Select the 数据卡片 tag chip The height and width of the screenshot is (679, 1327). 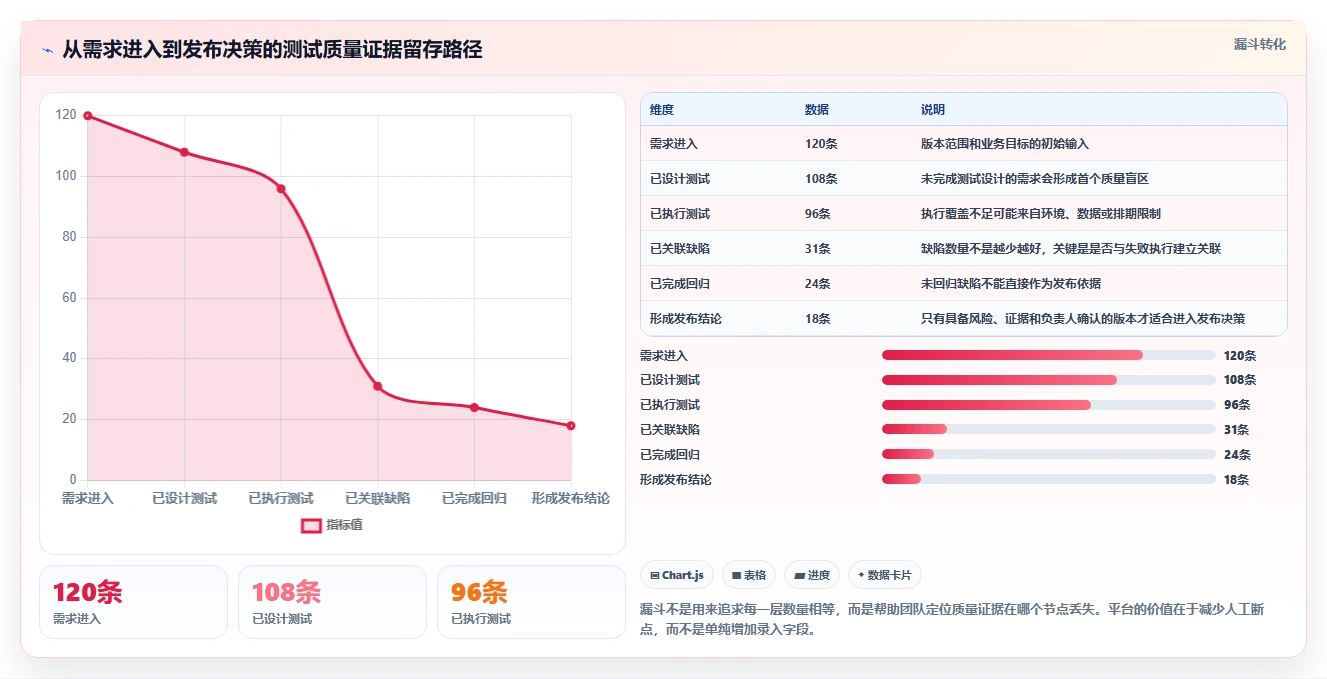pos(885,575)
